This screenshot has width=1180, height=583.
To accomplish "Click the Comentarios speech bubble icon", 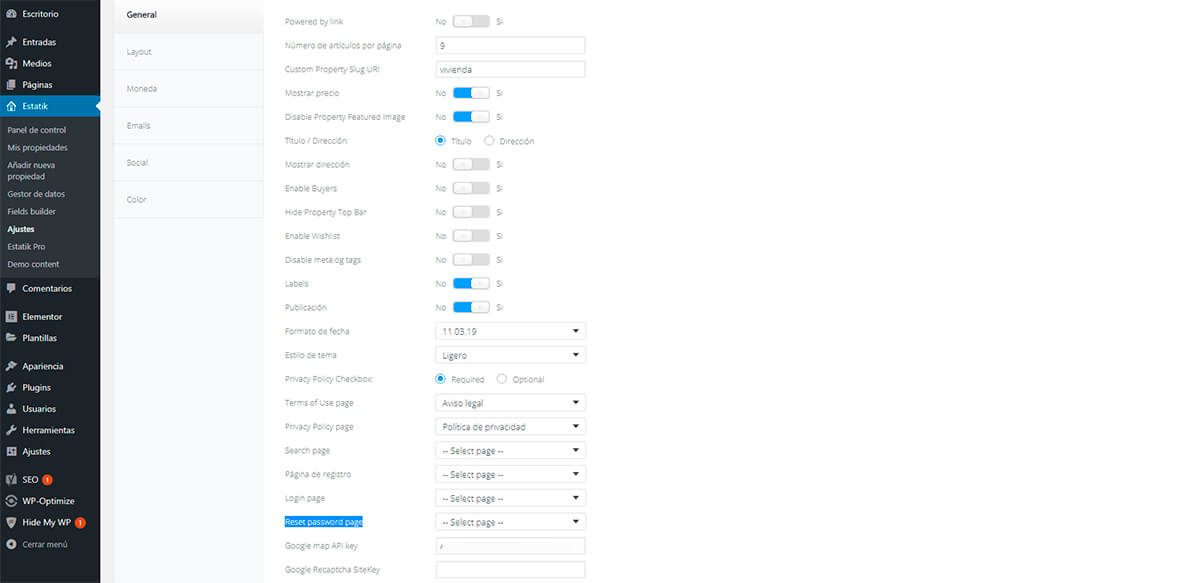I will pos(11,288).
